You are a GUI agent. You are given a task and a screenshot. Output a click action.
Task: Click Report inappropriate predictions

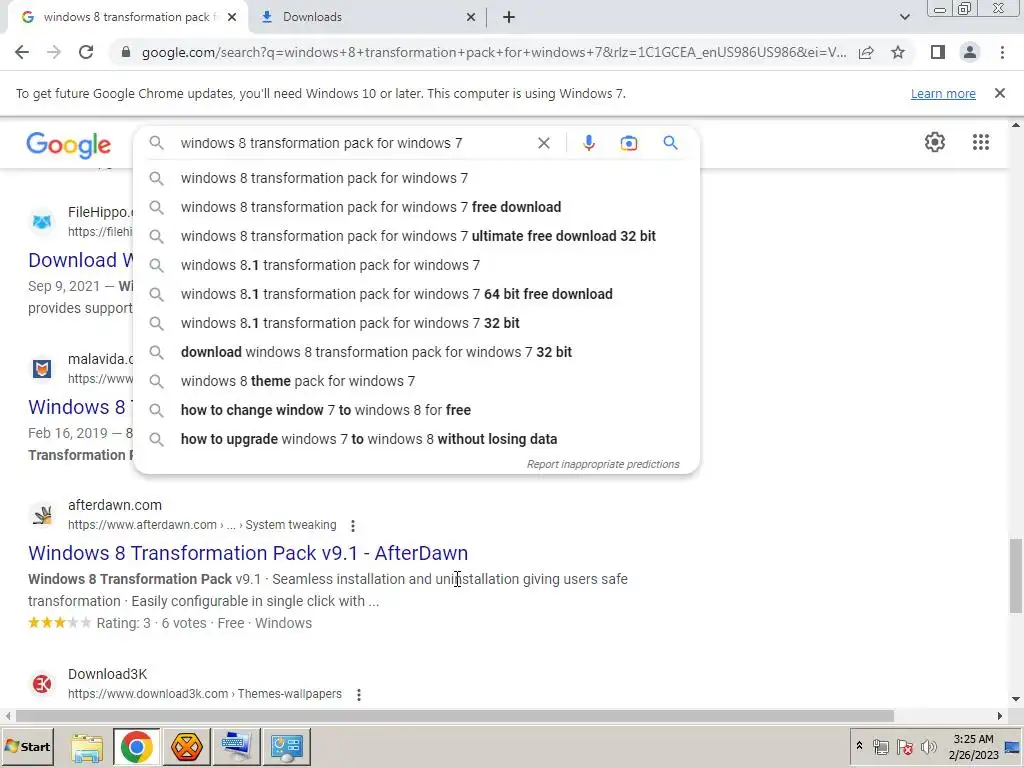(x=603, y=464)
